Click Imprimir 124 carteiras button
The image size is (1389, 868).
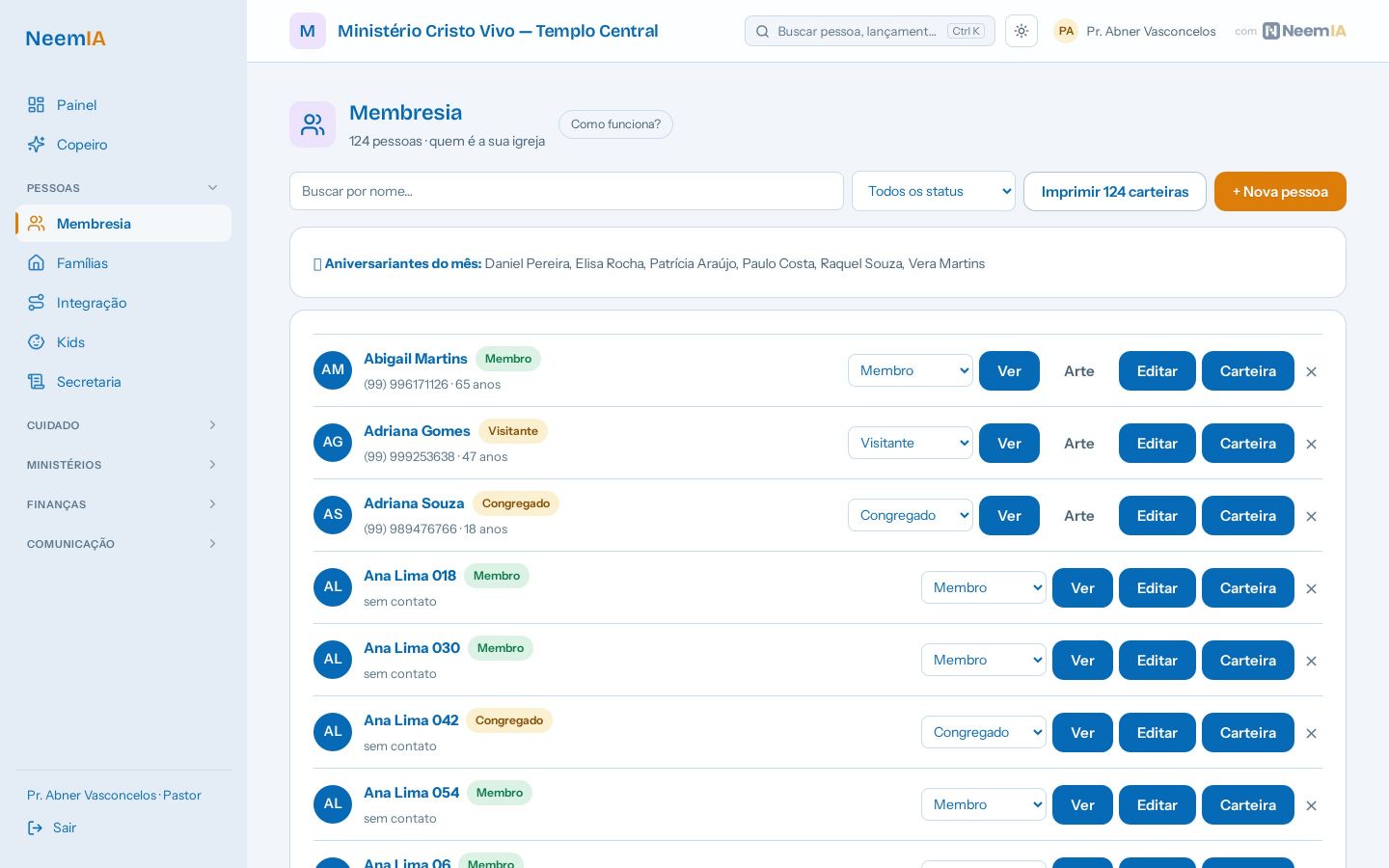tap(1115, 191)
